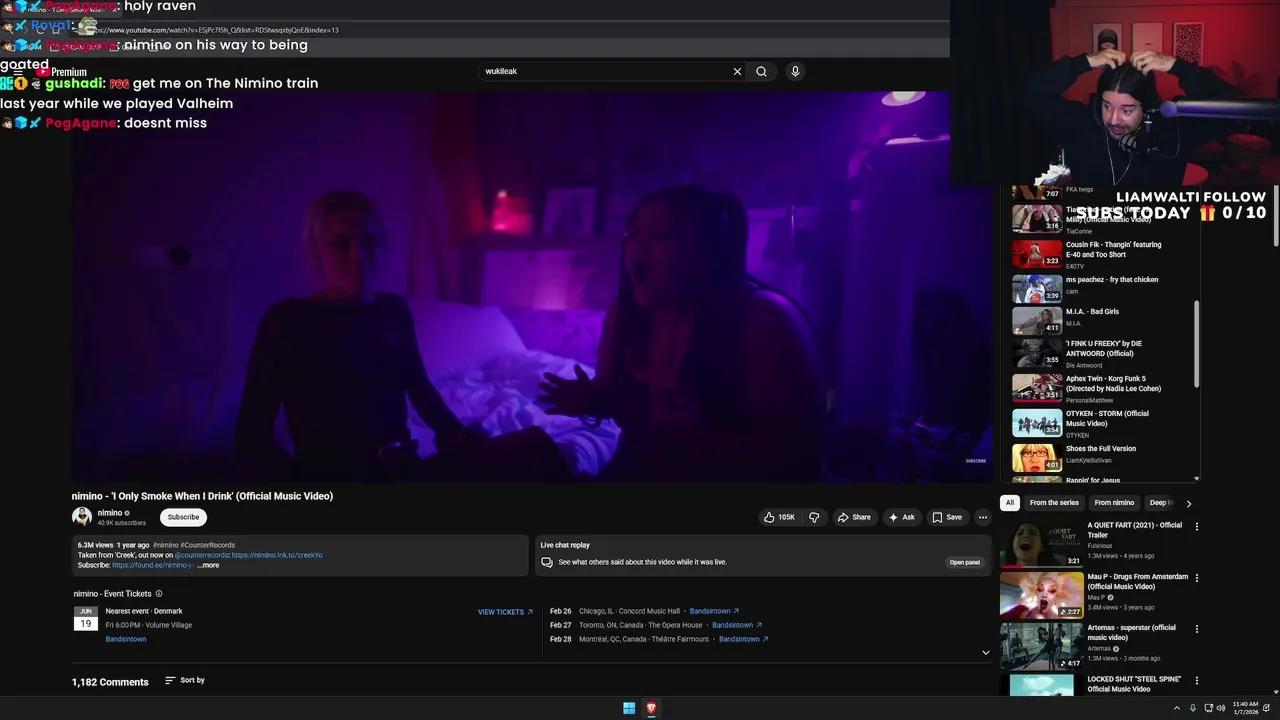
Task: Click the 1,182 Comments heading
Action: coord(110,682)
